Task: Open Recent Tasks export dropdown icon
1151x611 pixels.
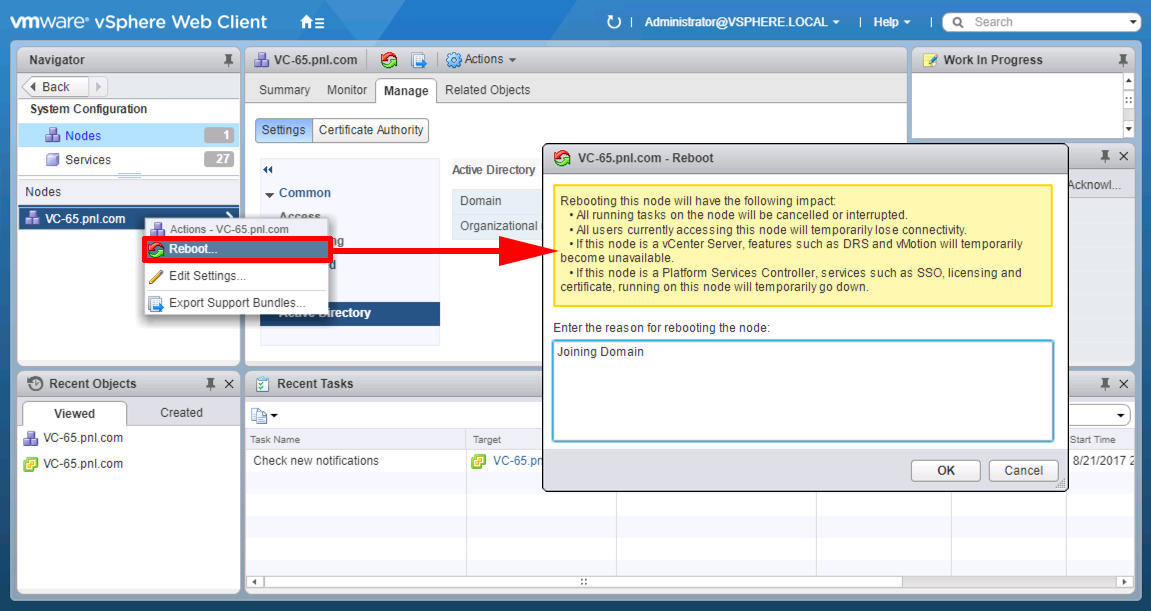Action: pos(264,416)
